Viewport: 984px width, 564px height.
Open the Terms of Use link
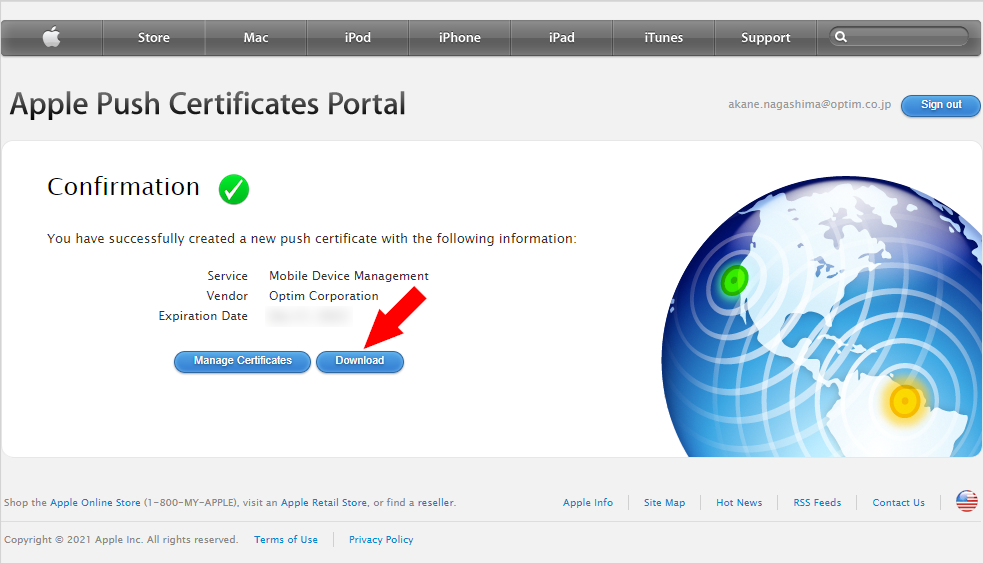tap(286, 540)
